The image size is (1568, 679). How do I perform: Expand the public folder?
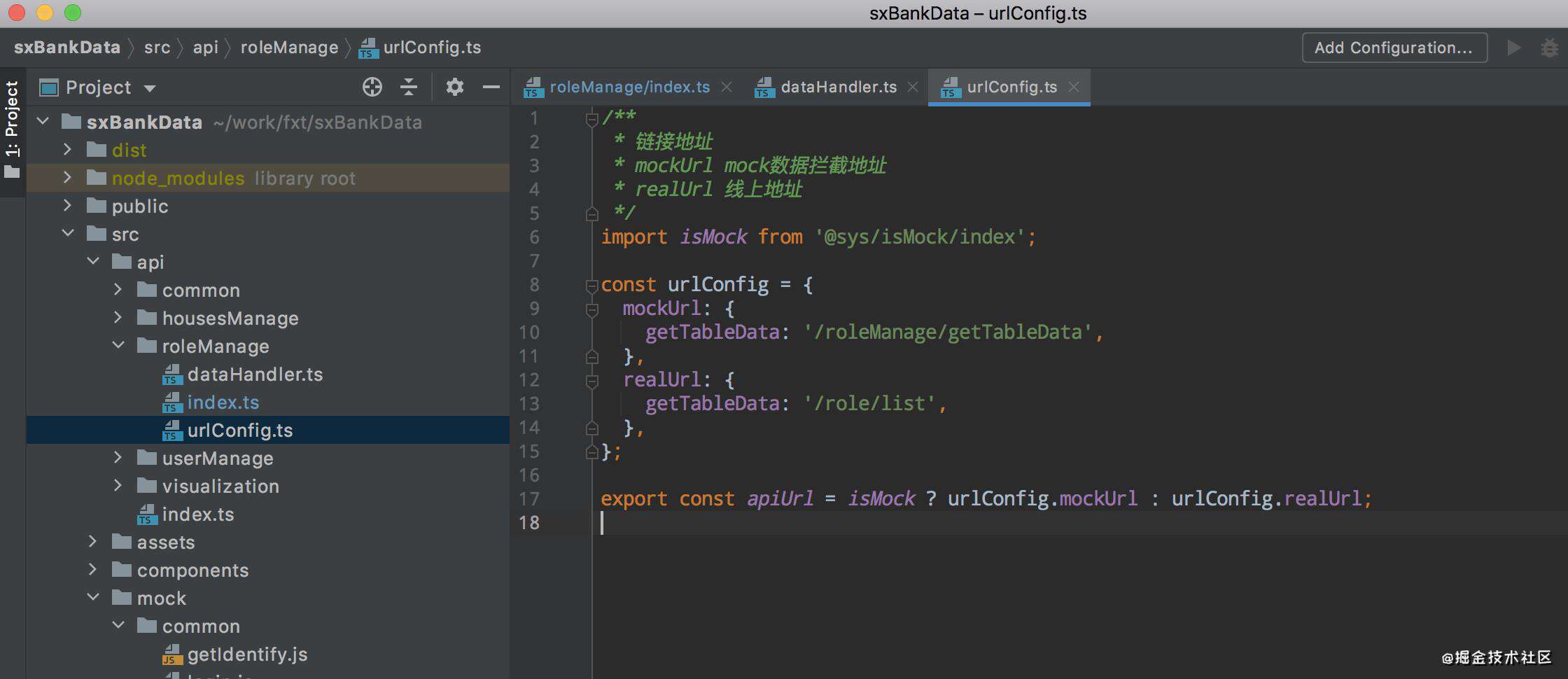pos(67,205)
